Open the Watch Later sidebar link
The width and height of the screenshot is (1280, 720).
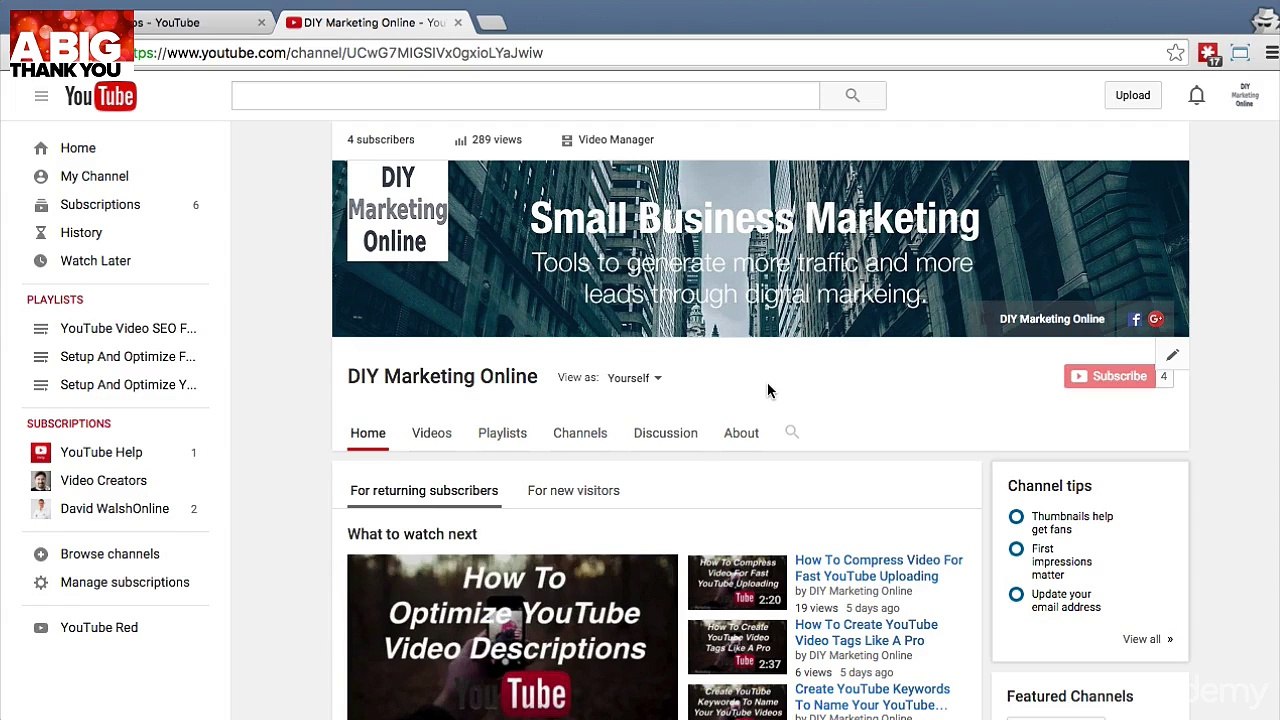(96, 261)
